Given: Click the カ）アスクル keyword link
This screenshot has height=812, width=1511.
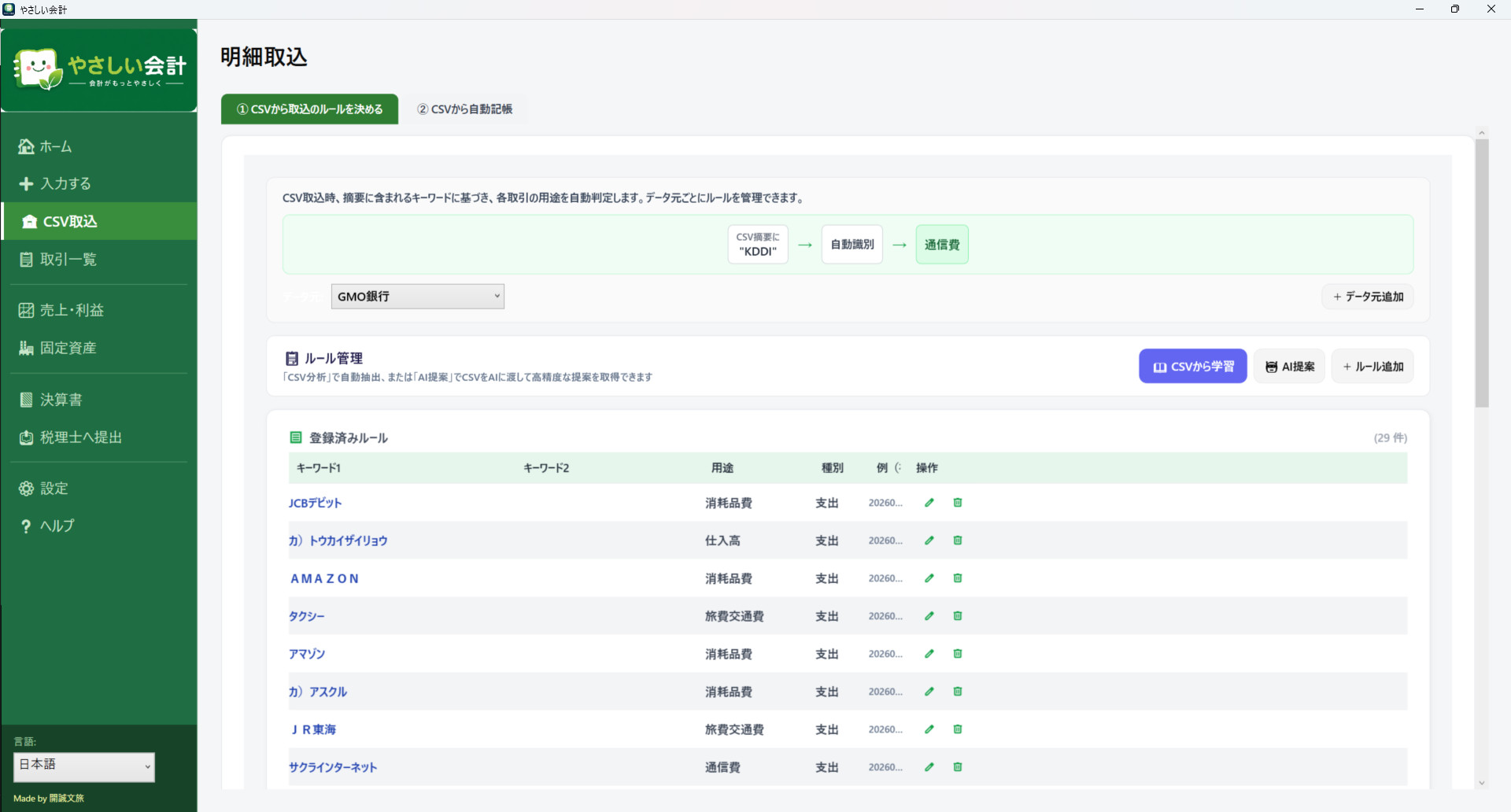Looking at the screenshot, I should pos(318,692).
